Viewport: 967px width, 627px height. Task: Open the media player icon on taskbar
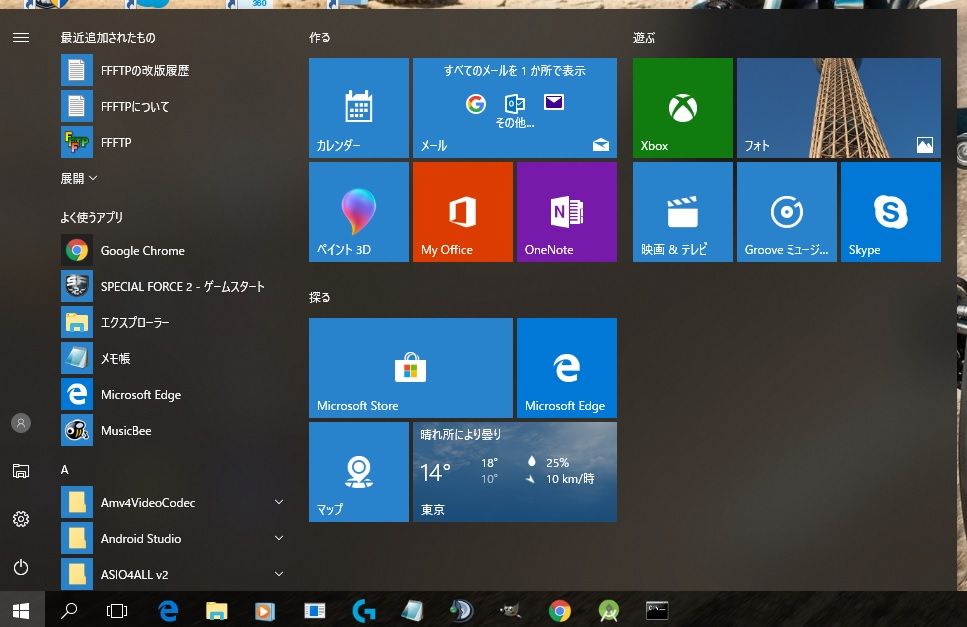(x=265, y=610)
